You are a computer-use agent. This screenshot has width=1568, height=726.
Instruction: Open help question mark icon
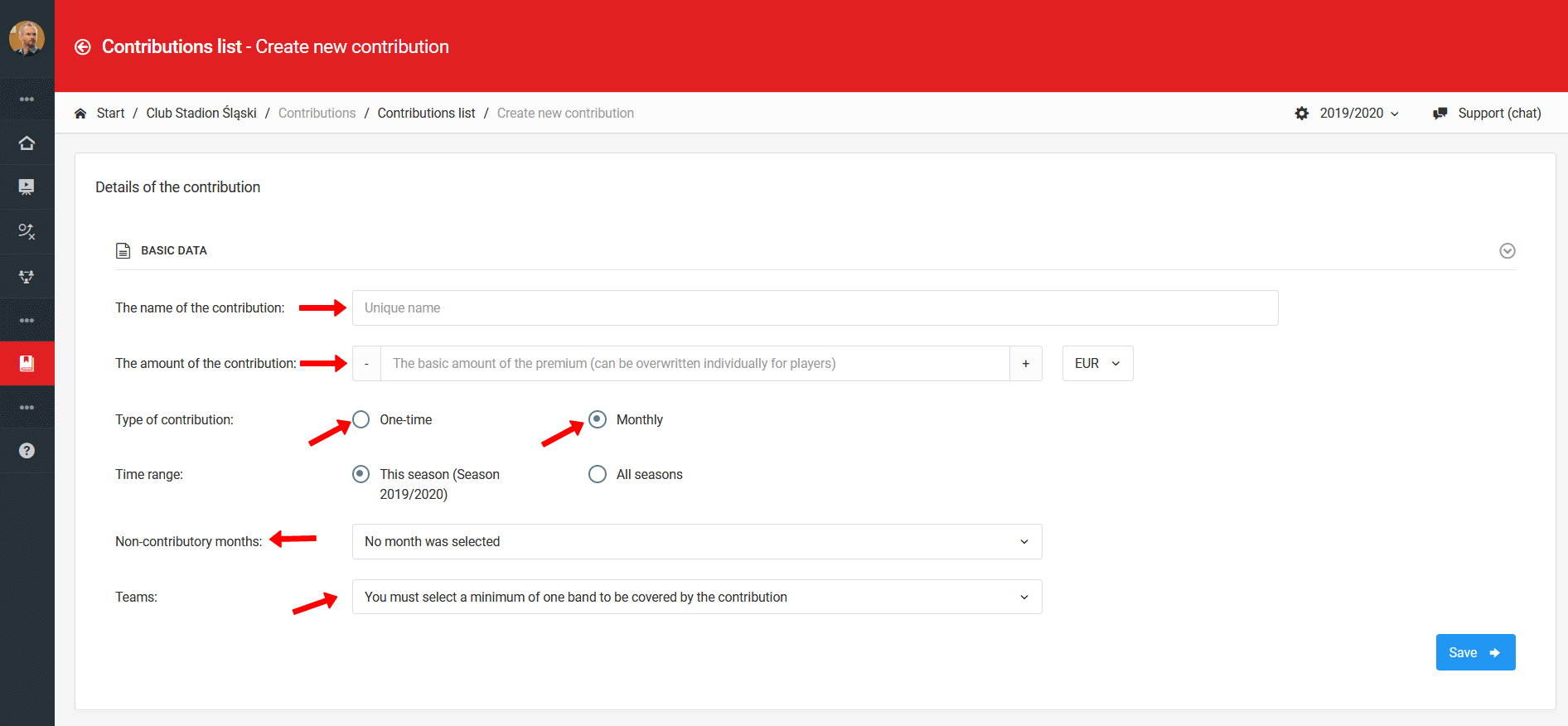click(x=27, y=451)
